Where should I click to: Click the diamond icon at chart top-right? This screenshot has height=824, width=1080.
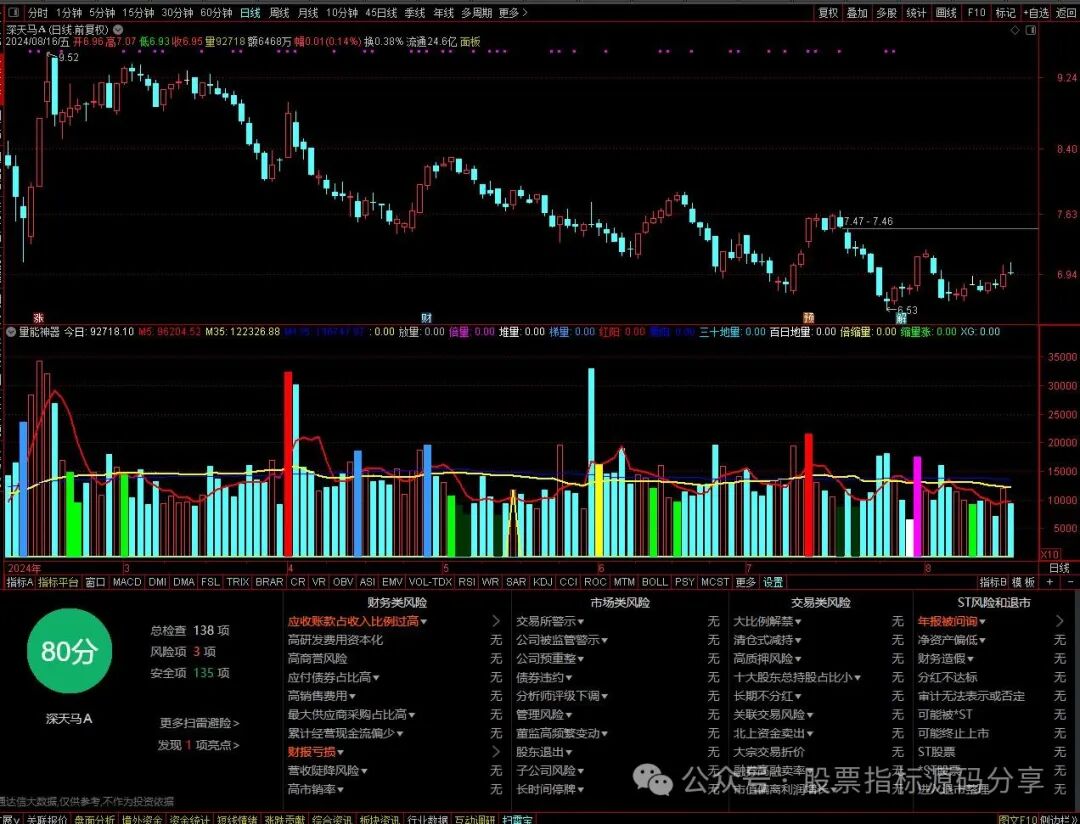[1015, 30]
